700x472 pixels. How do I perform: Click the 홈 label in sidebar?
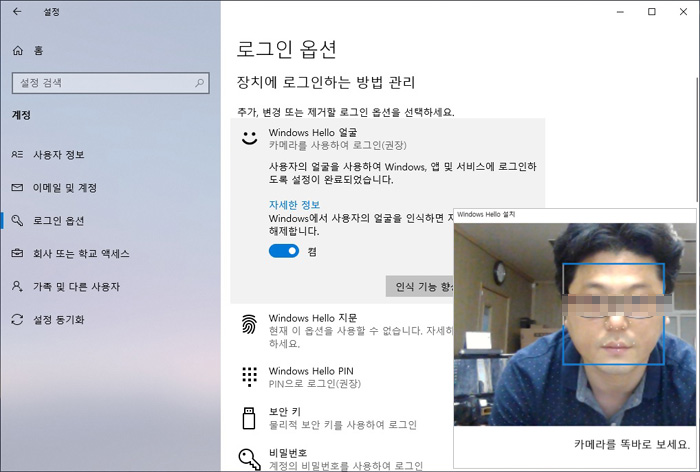click(39, 50)
